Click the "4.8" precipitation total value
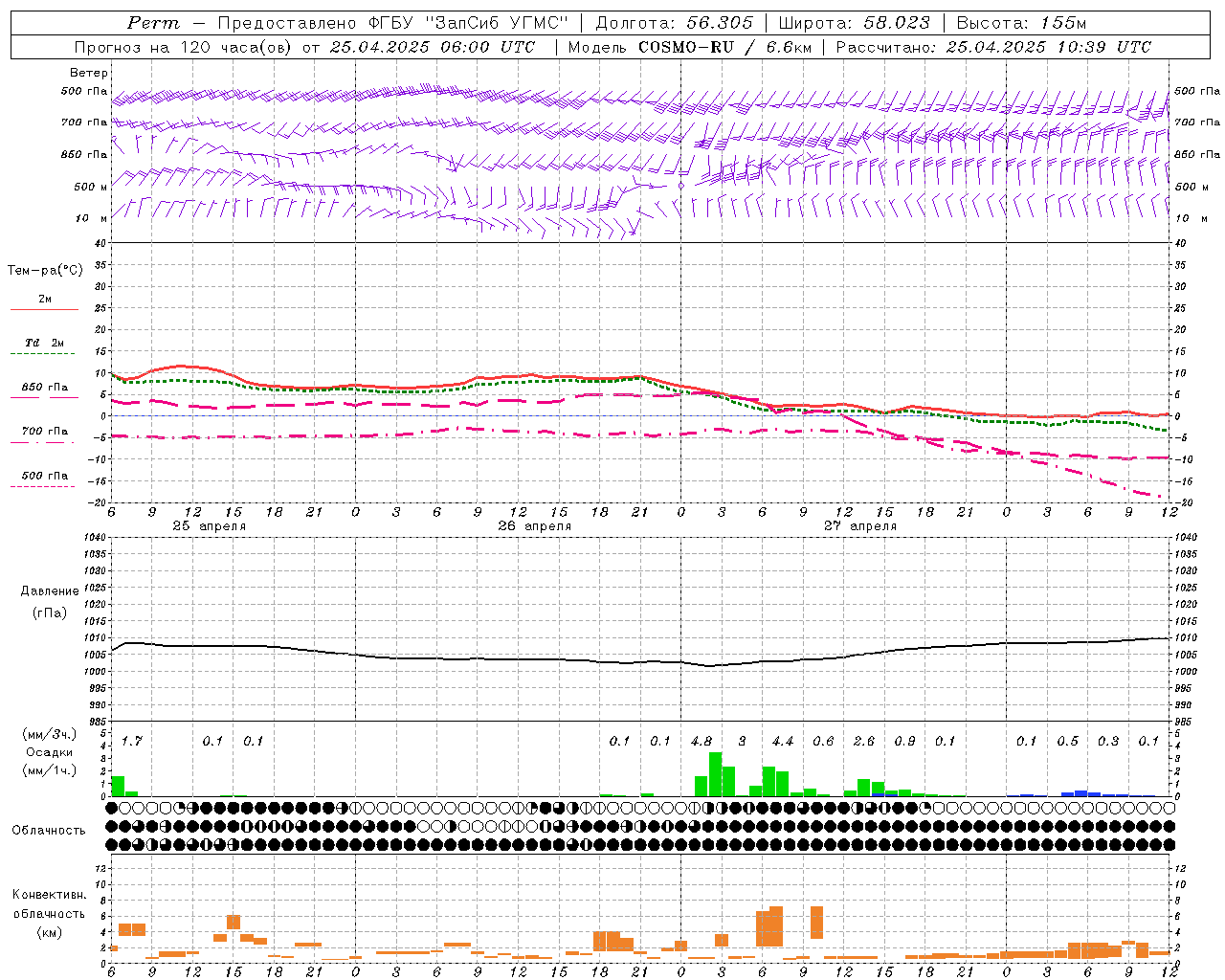The width and height of the screenshot is (1225, 980). pos(701,741)
